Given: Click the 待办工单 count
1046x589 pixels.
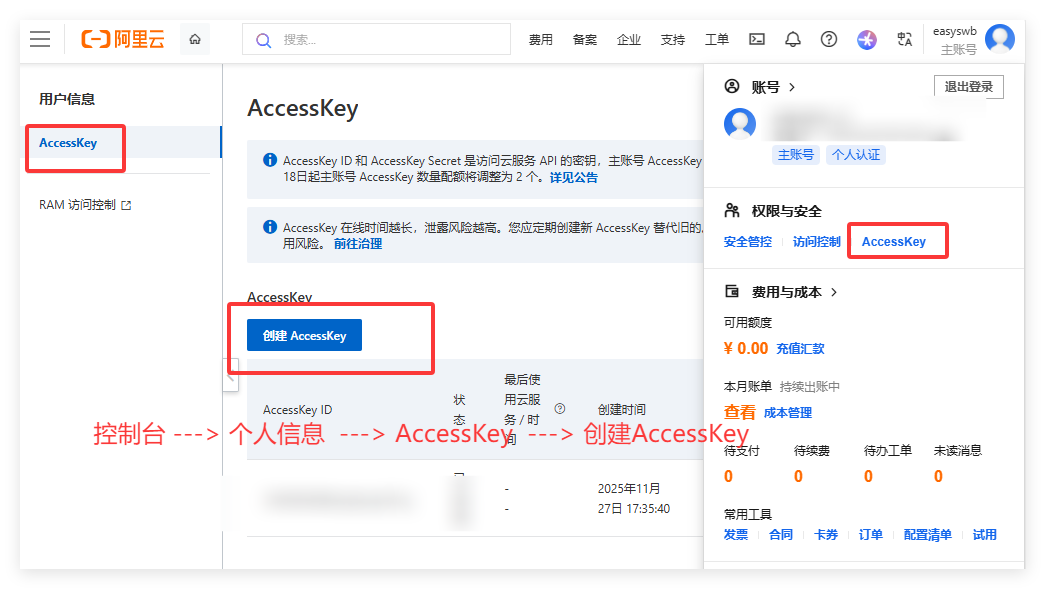Looking at the screenshot, I should click(869, 476).
